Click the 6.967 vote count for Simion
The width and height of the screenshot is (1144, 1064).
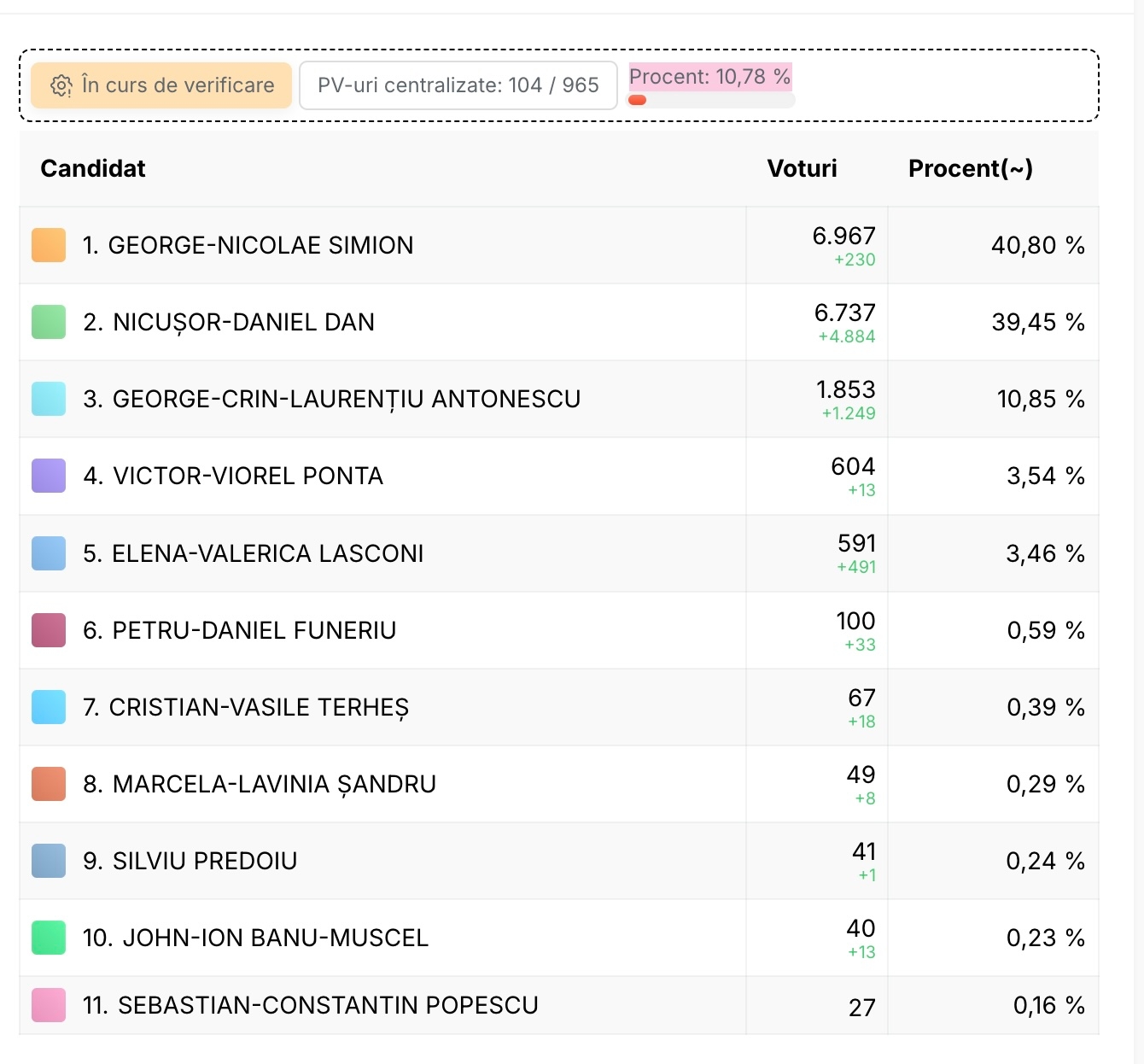(x=843, y=236)
